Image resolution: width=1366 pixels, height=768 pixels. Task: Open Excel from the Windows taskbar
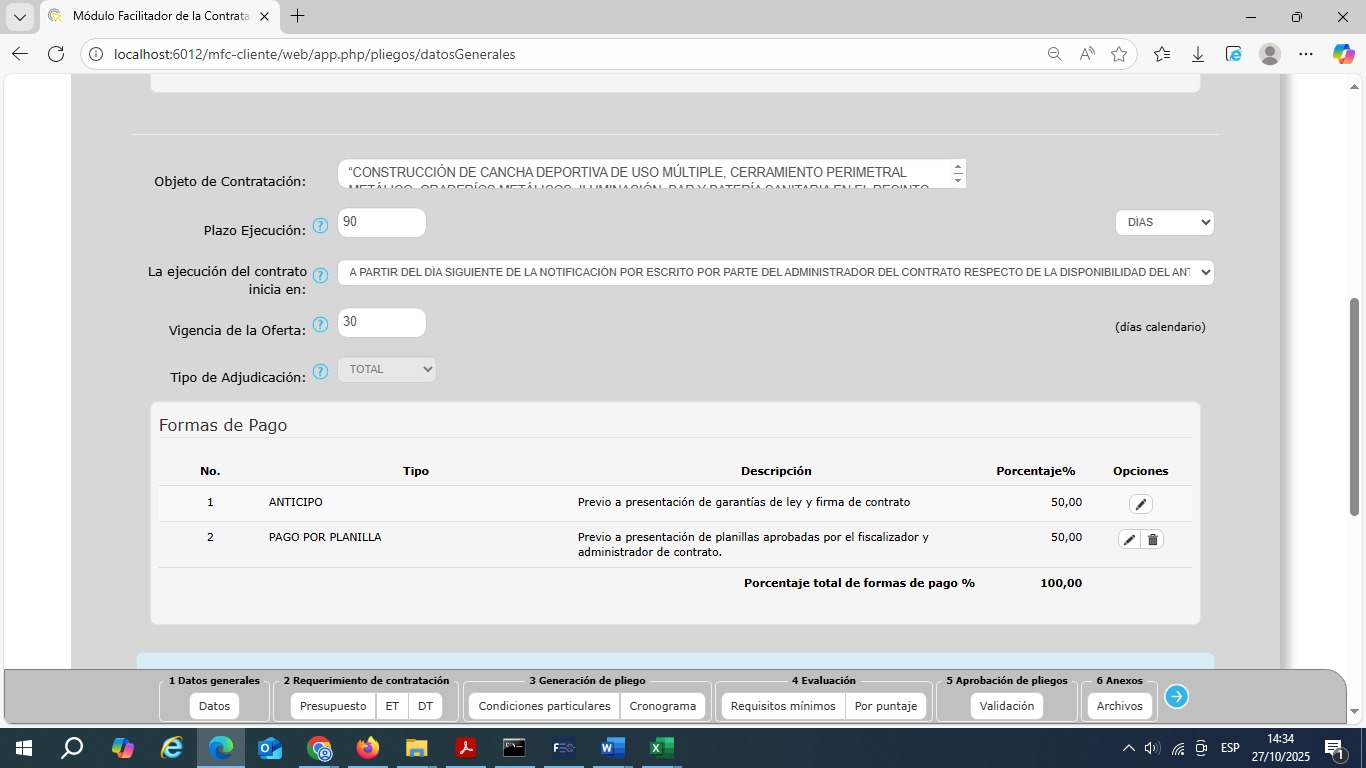click(x=661, y=748)
